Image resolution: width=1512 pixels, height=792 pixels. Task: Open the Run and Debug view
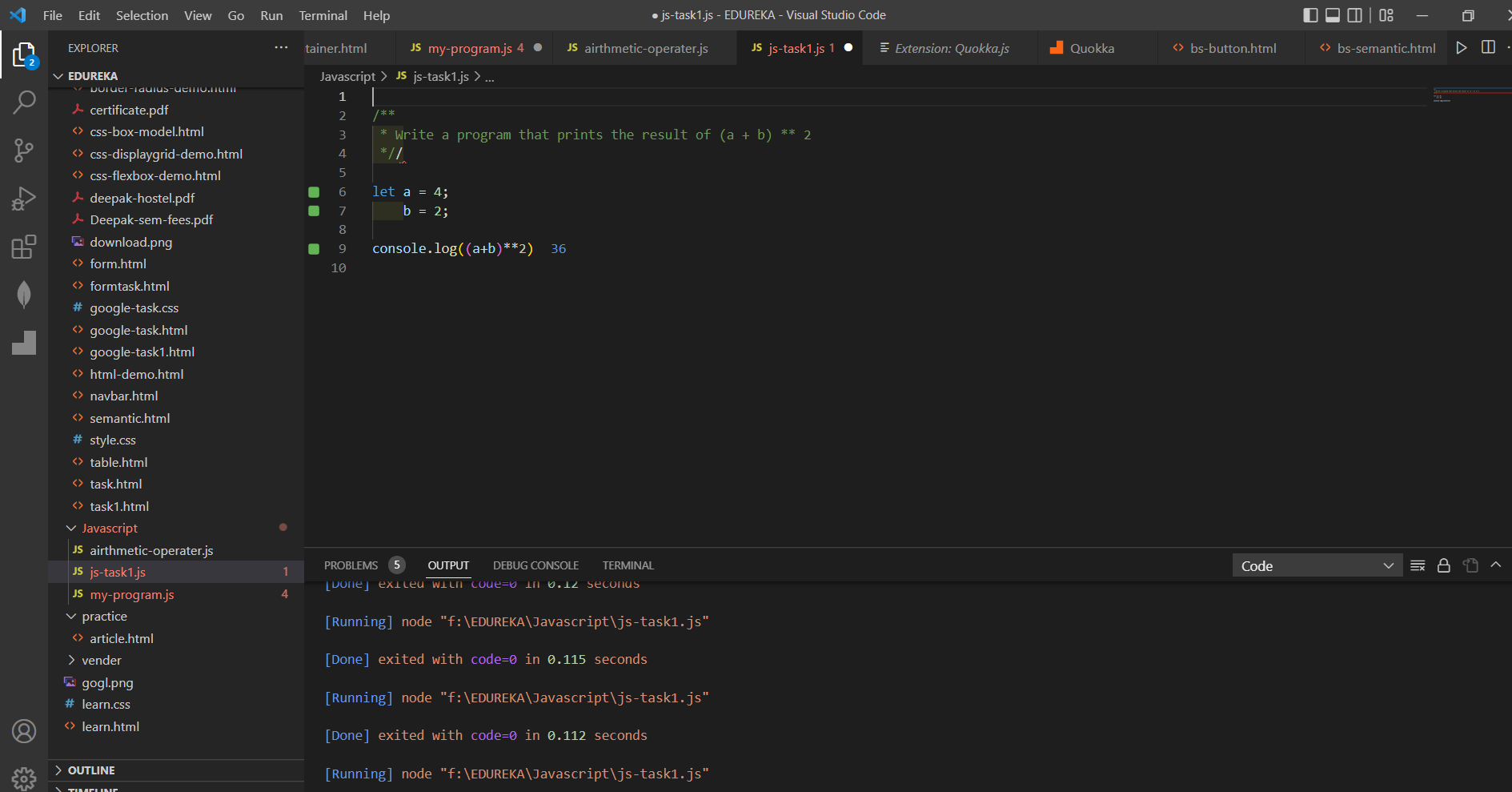(x=24, y=199)
